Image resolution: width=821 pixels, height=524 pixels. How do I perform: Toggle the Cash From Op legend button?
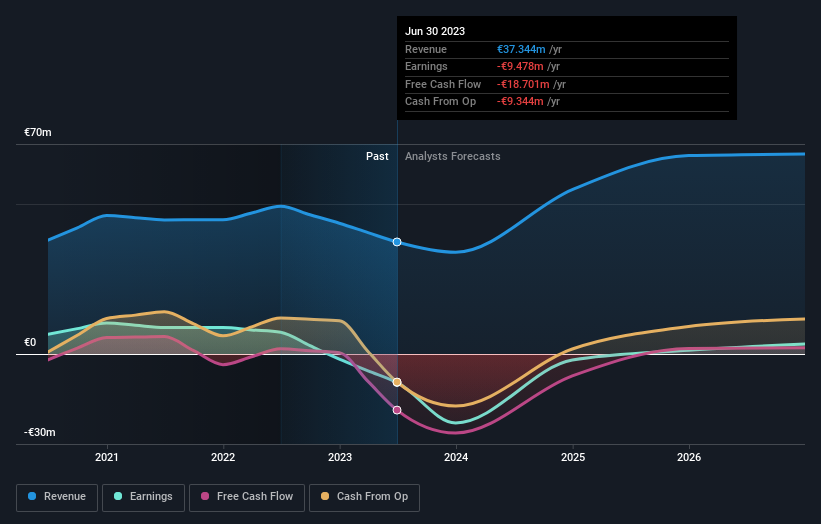(x=364, y=497)
